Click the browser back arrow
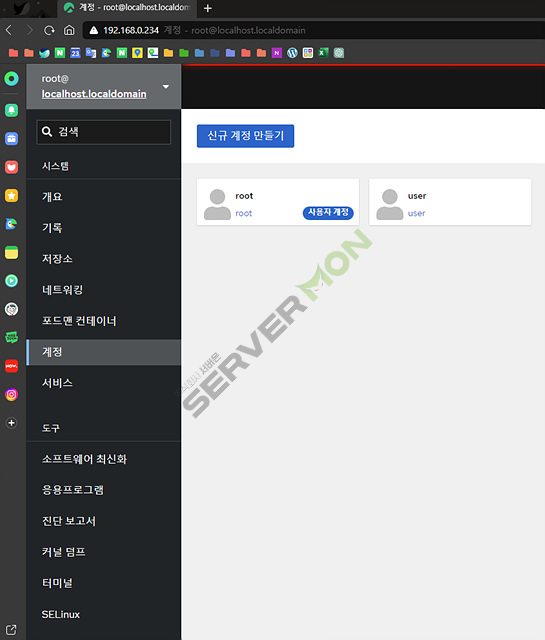Screen dimensions: 545x640 click(x=9, y=30)
